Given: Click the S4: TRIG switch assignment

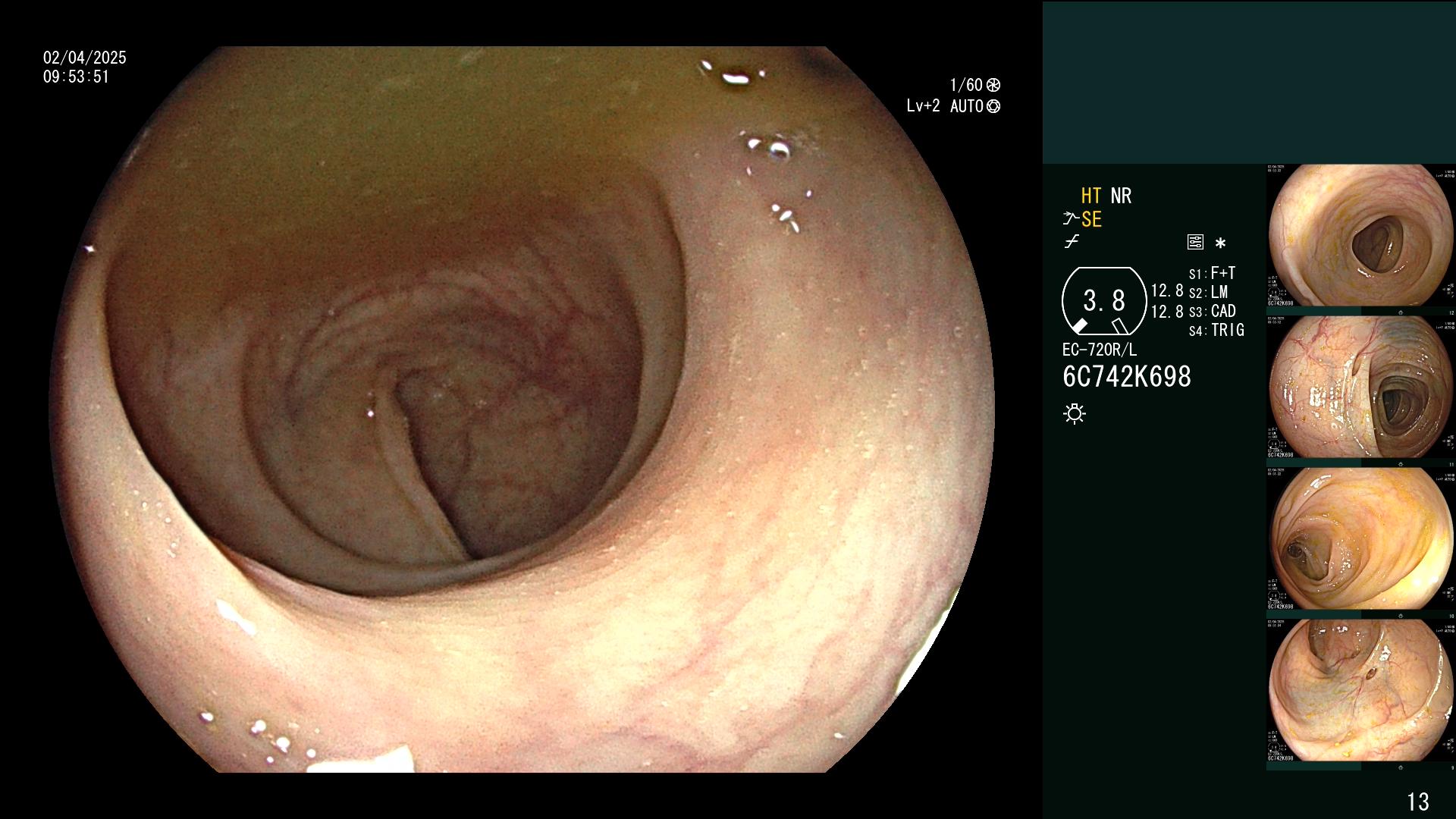Looking at the screenshot, I should (x=1216, y=330).
